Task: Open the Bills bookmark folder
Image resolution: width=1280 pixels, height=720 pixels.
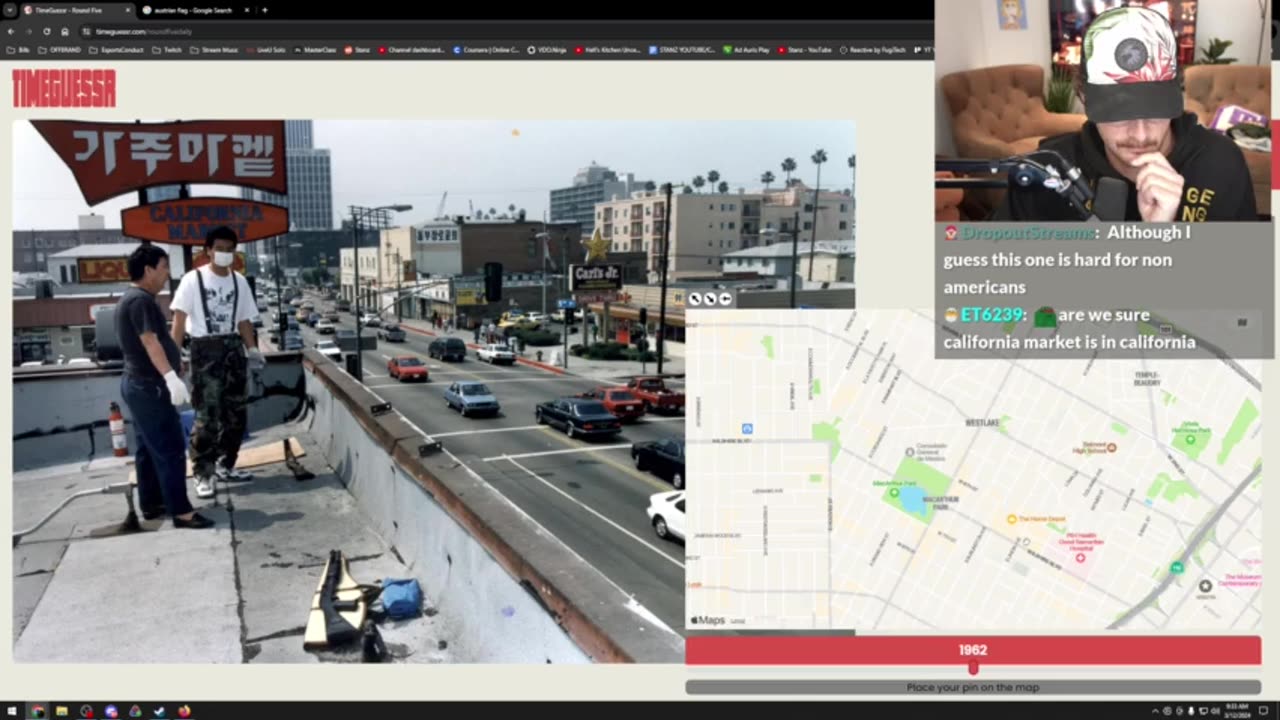Action: coord(19,49)
